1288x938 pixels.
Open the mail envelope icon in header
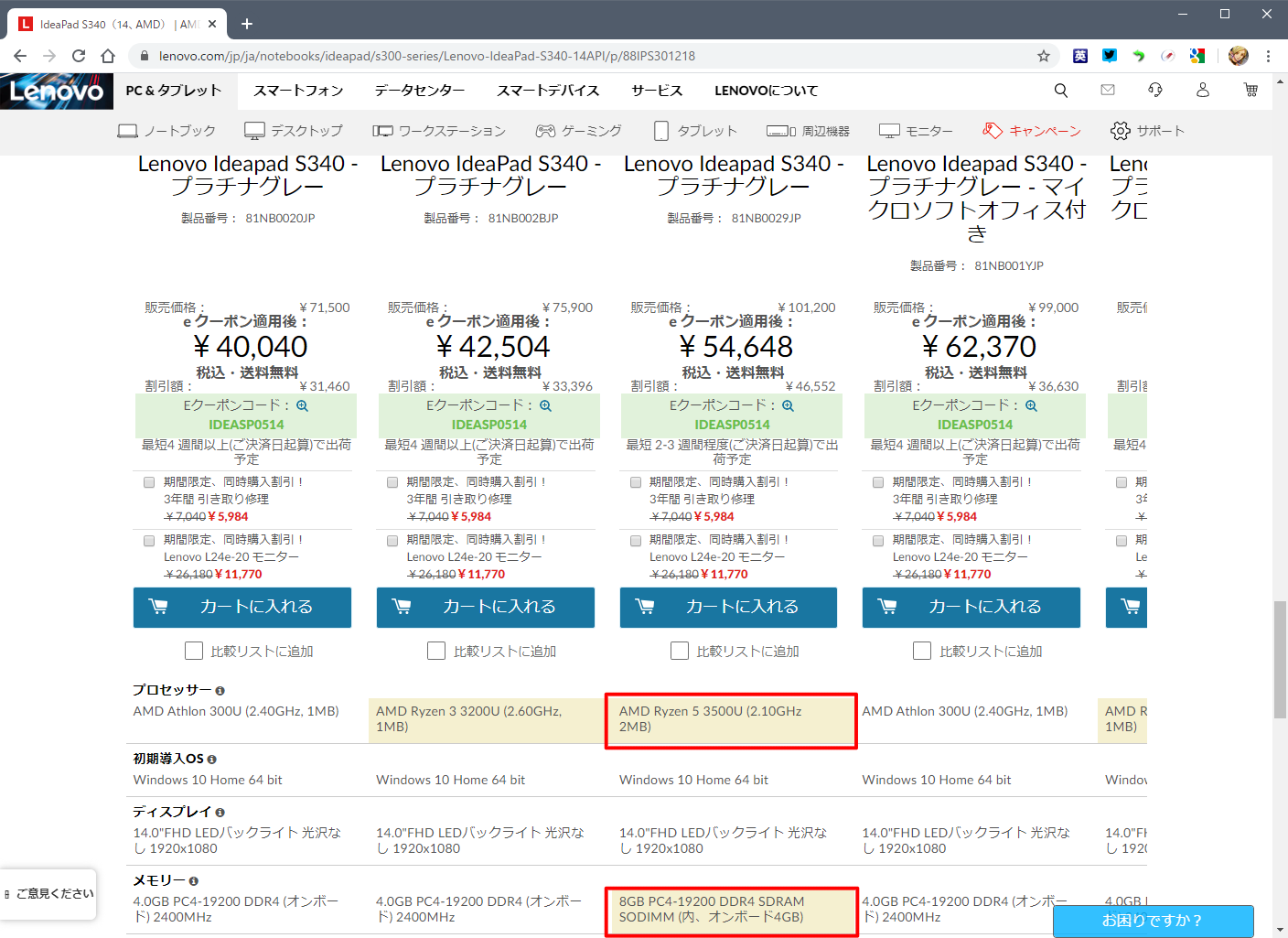coord(1108,90)
